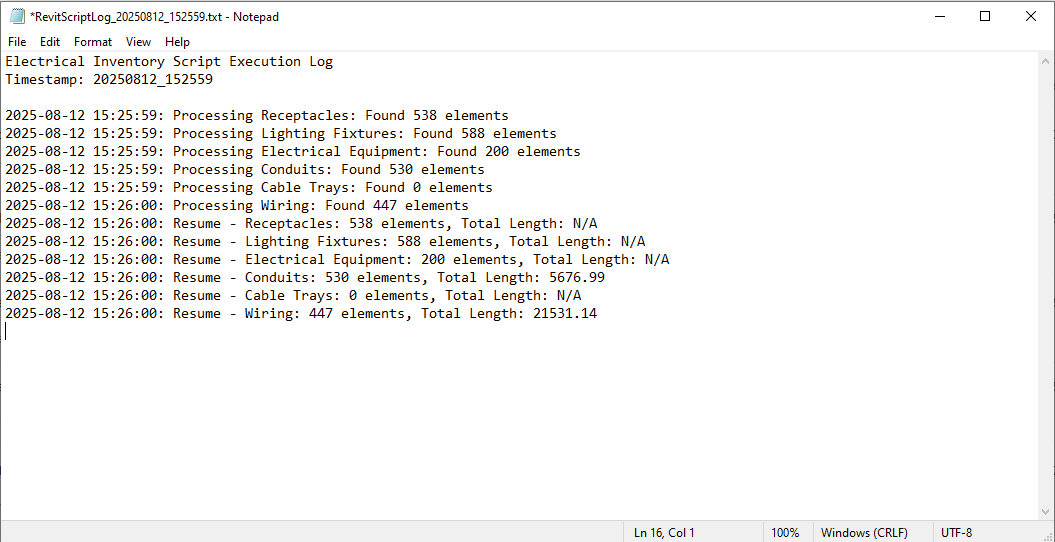Click the Resume - Conduits log line
Screen dimensions: 1055x542
304,278
